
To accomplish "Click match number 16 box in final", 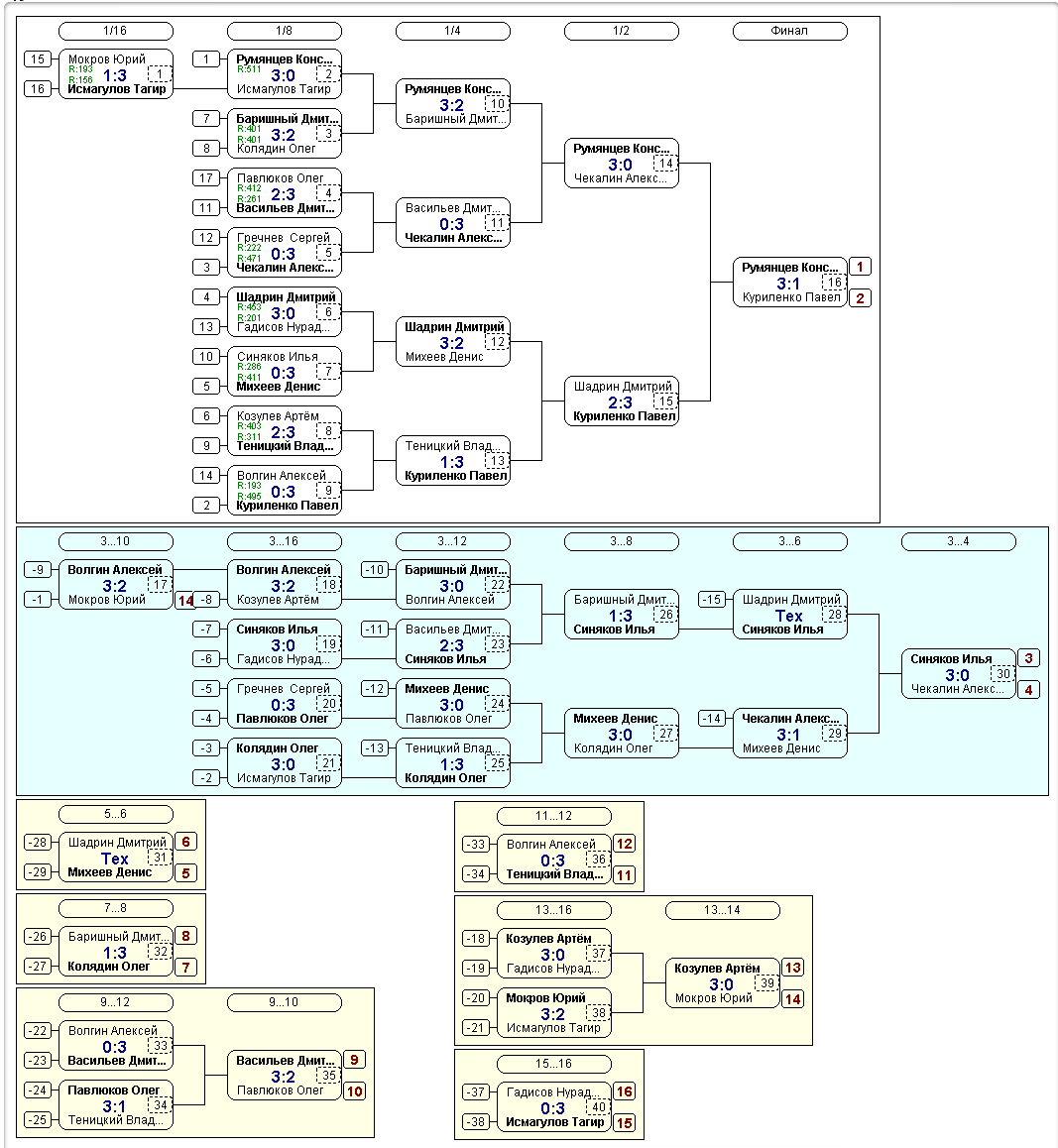I will (834, 283).
